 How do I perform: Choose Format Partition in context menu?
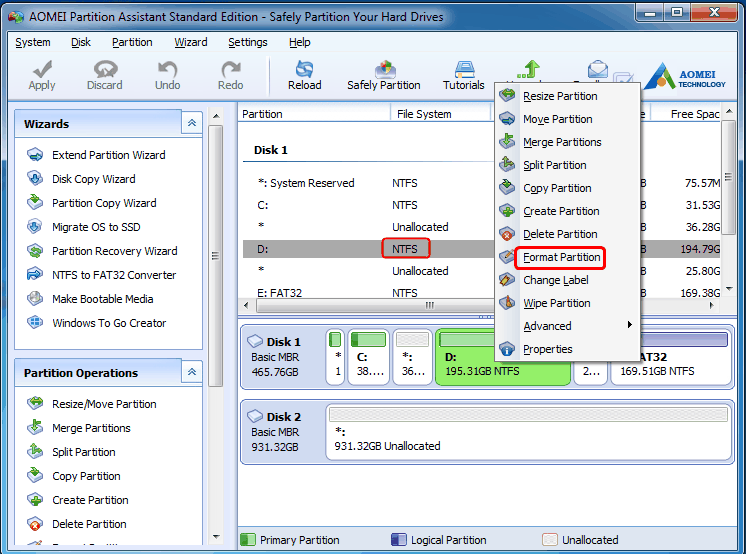pos(567,257)
